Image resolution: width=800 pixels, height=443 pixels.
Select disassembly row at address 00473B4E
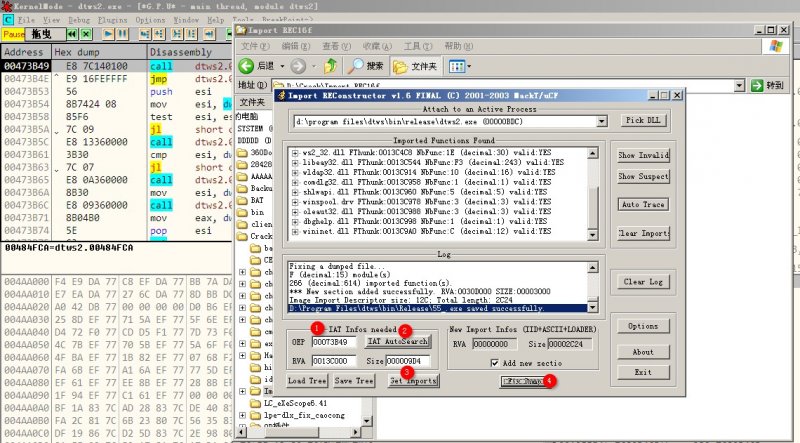pos(117,79)
